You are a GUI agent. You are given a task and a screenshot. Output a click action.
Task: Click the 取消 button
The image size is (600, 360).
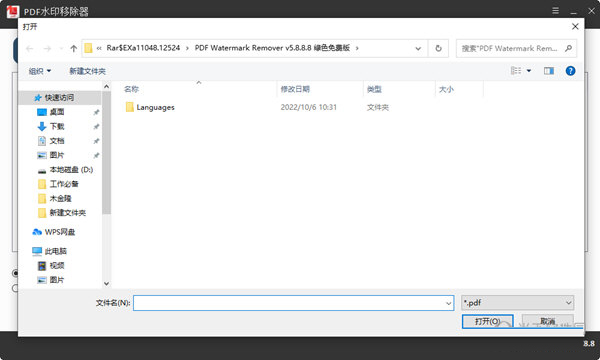[548, 321]
